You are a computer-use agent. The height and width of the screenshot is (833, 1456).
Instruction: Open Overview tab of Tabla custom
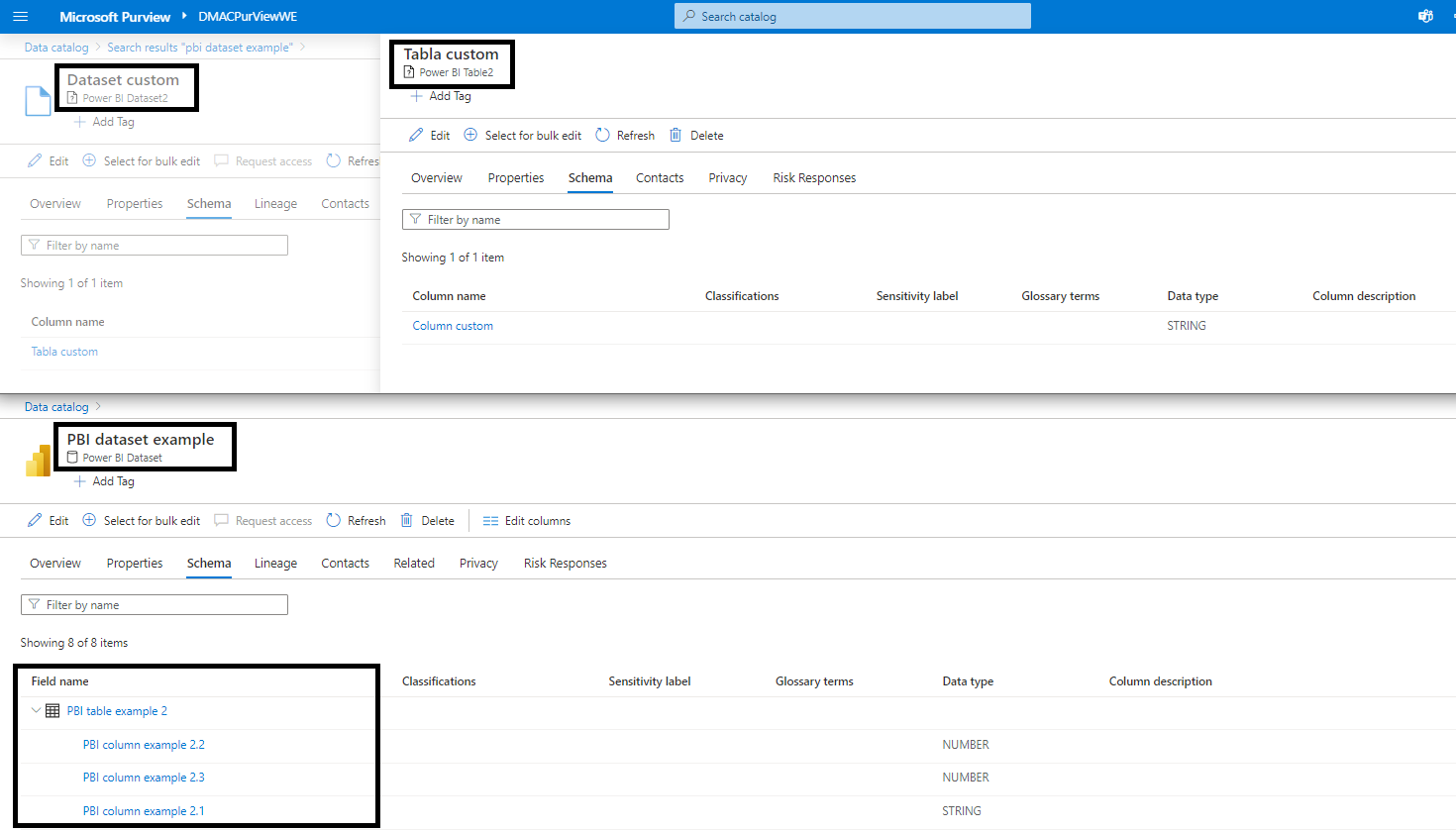[x=437, y=178]
